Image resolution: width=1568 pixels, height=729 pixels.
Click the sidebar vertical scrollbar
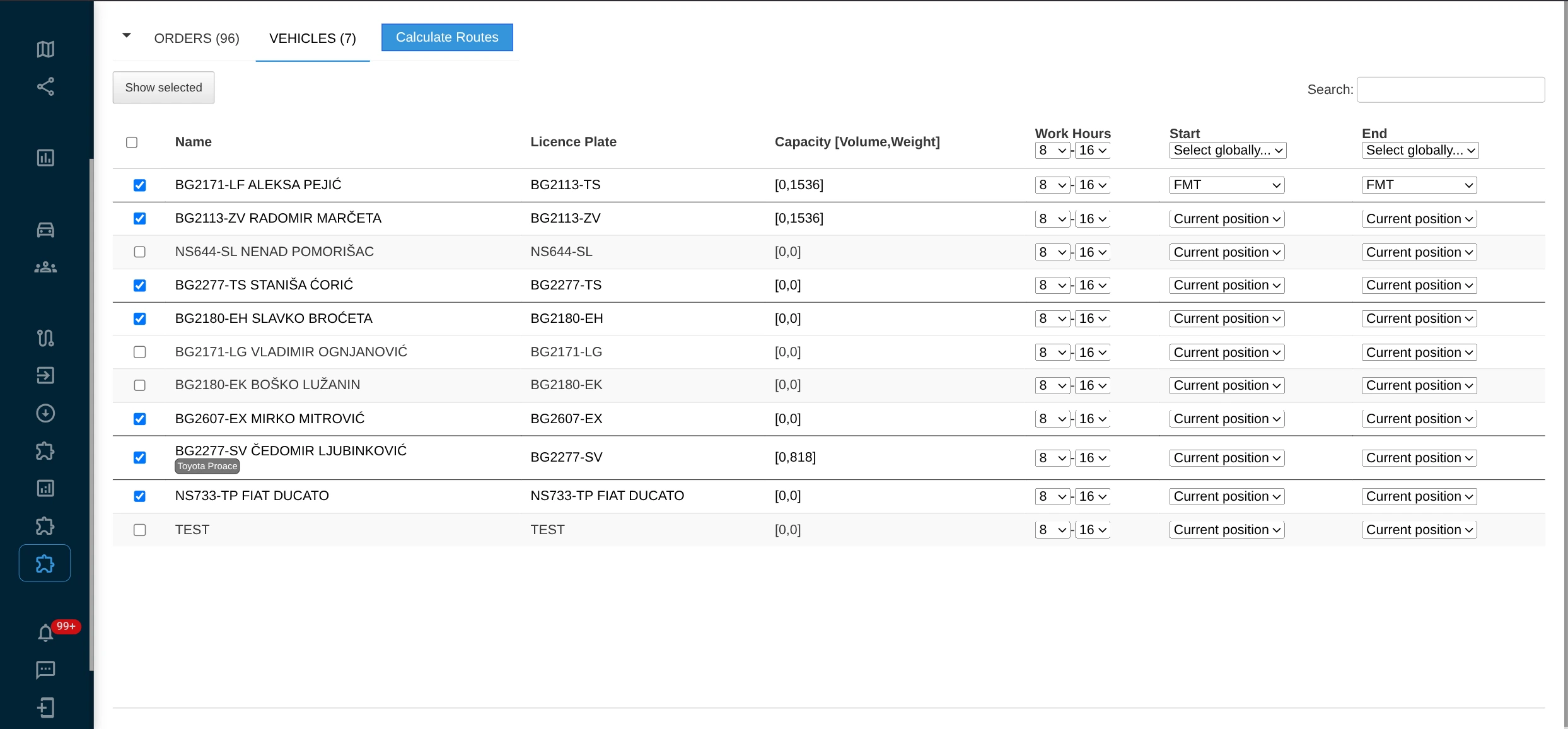[x=91, y=414]
